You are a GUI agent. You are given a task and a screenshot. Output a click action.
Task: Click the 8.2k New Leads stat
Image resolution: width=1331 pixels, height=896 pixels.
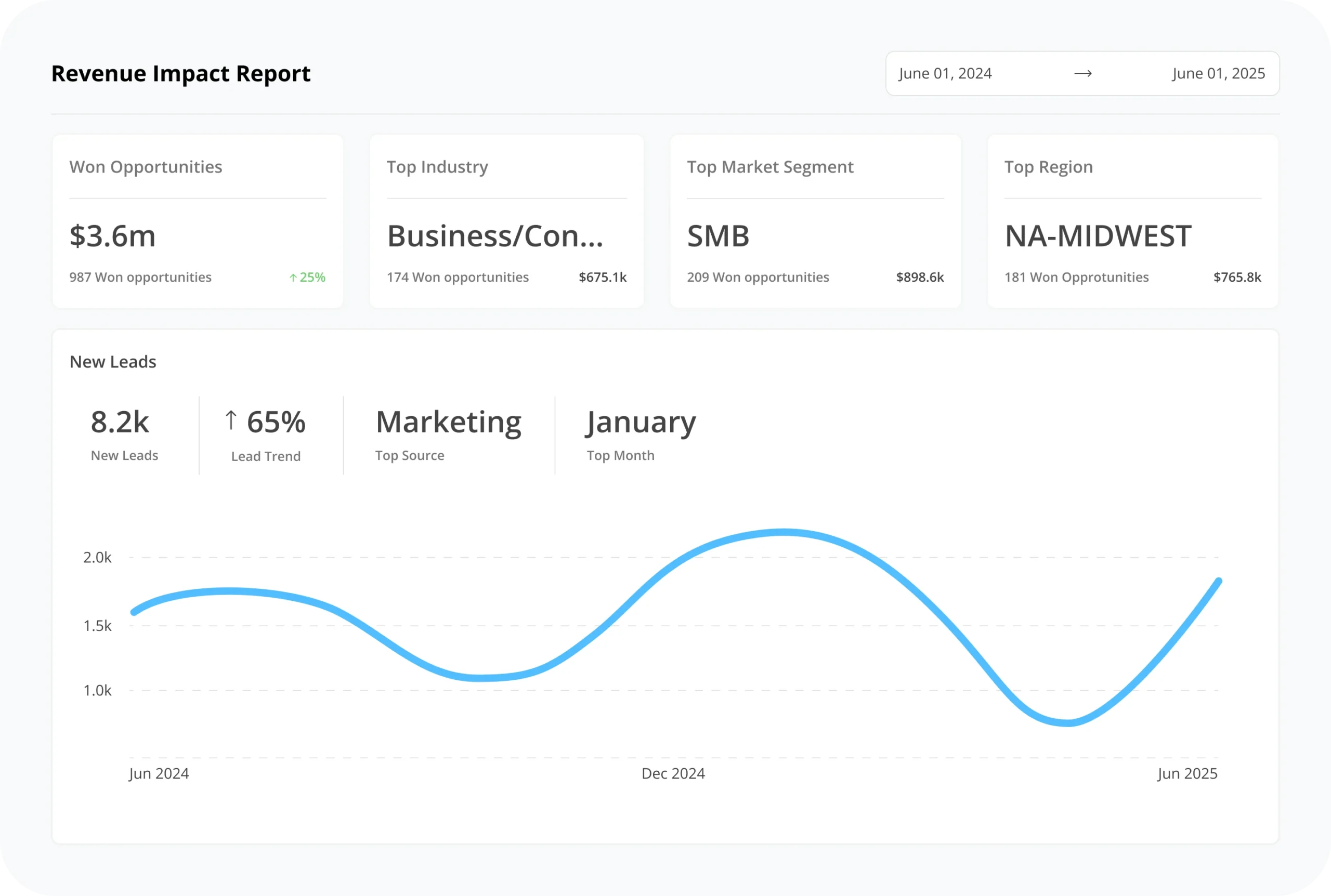pyautogui.click(x=120, y=423)
